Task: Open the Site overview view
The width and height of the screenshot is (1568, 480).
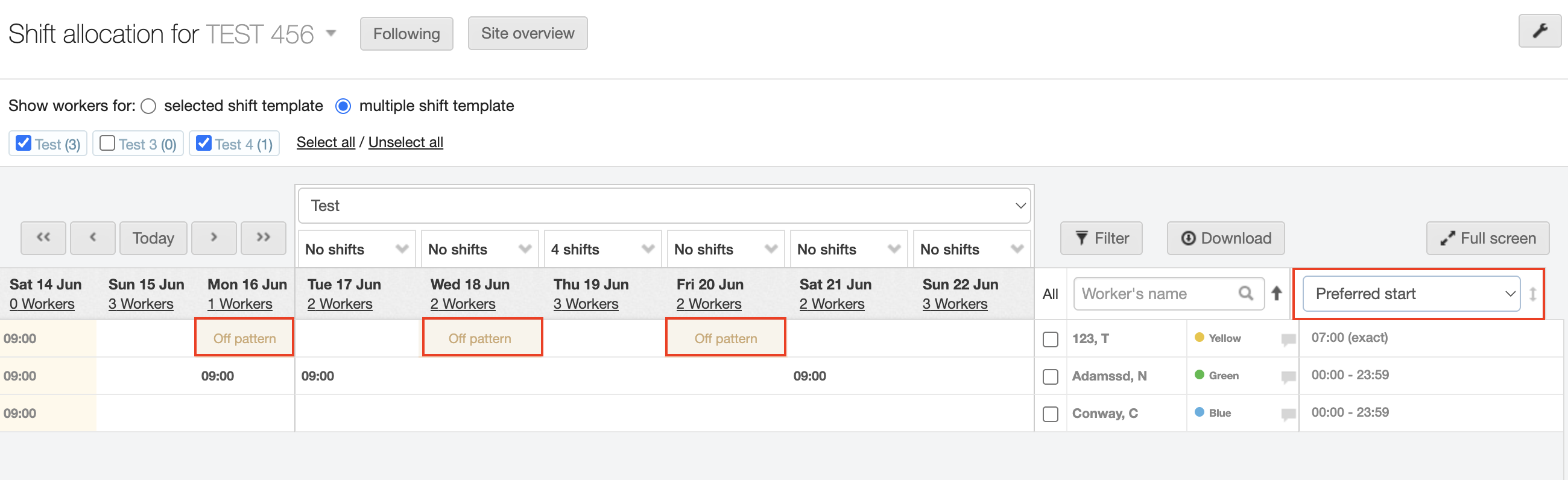Action: (527, 33)
